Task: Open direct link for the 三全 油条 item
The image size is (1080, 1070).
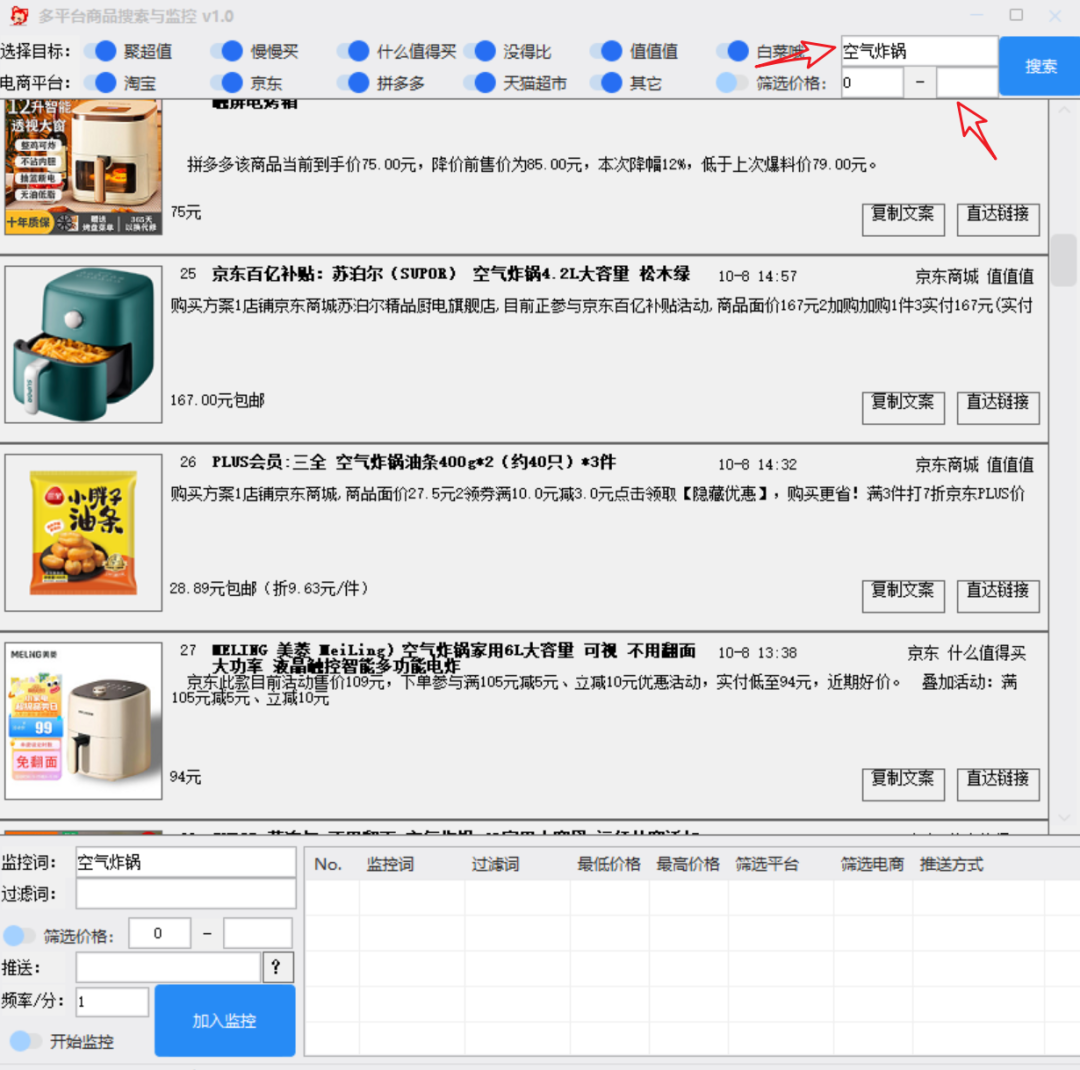Action: 998,596
